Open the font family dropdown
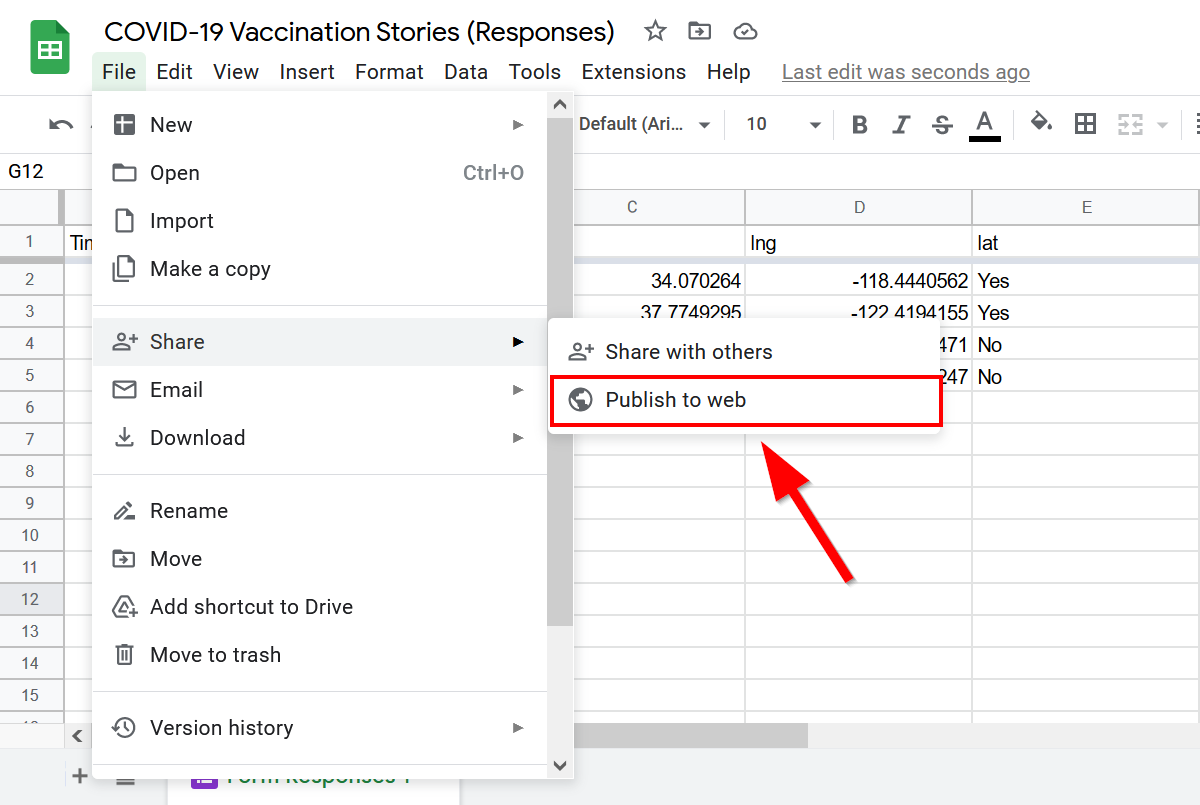 [645, 124]
